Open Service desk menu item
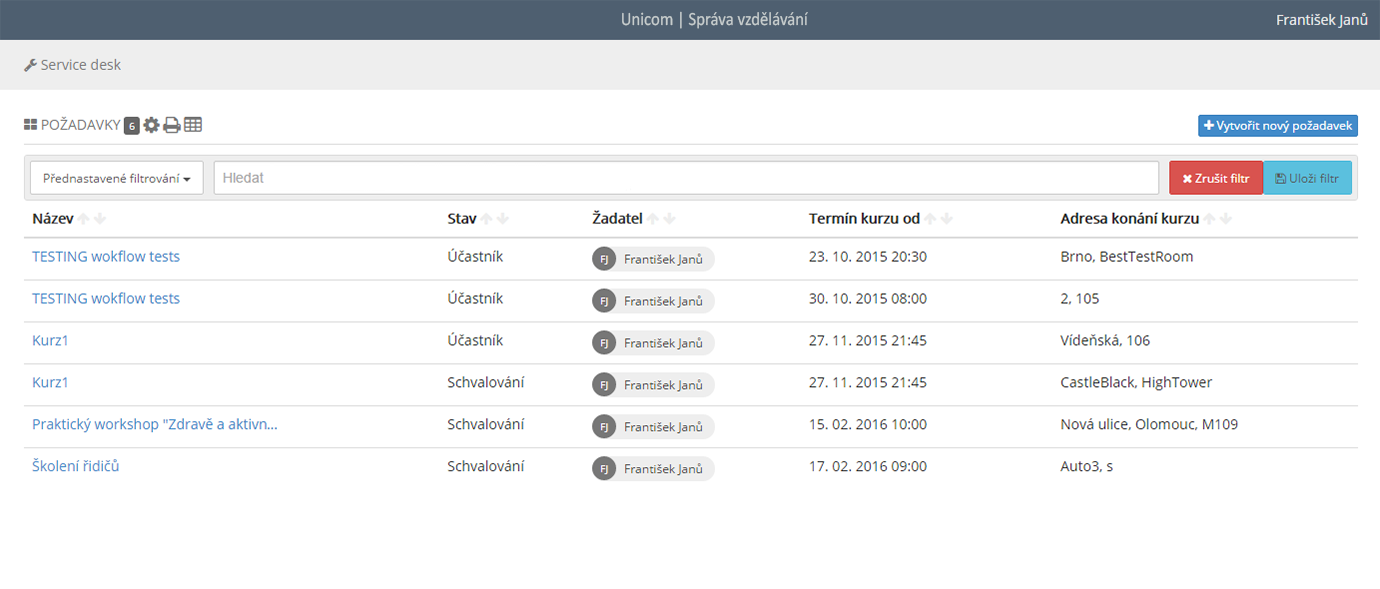This screenshot has width=1380, height=589. [x=72, y=65]
